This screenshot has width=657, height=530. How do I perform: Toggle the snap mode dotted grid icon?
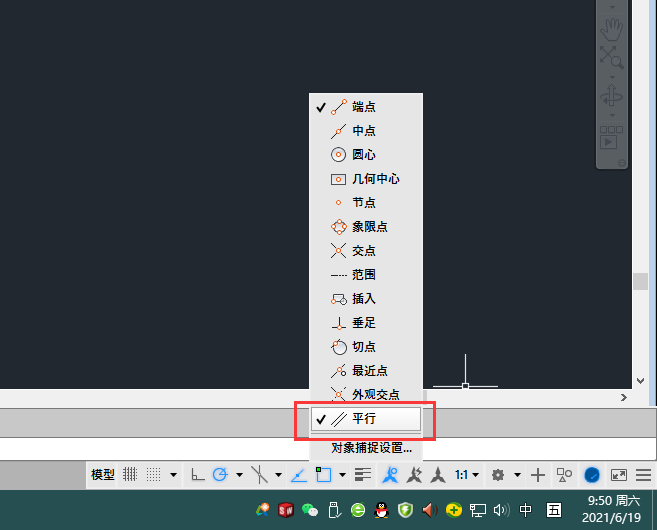pyautogui.click(x=153, y=475)
